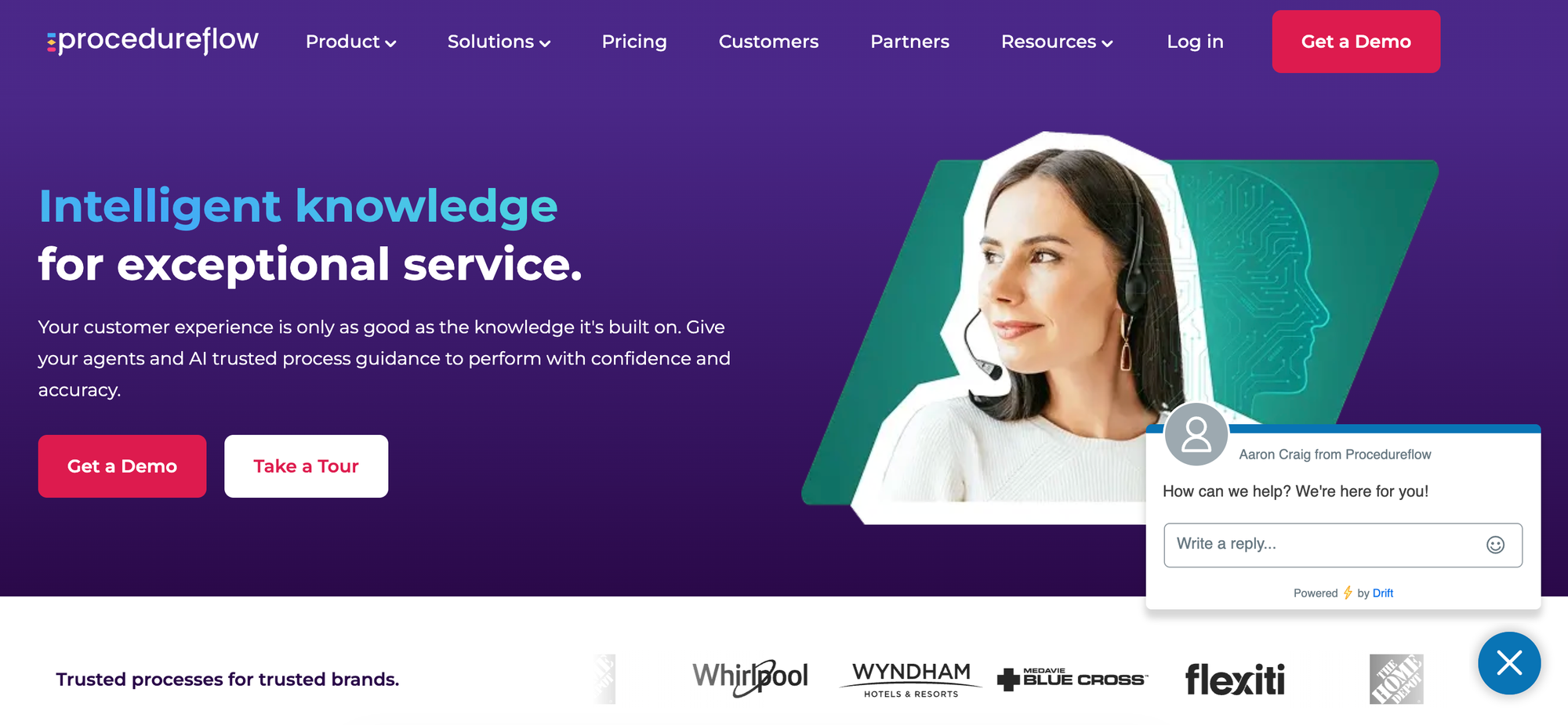This screenshot has height=725, width=1568.
Task: Expand the Resources dropdown menu
Action: coord(1057,42)
